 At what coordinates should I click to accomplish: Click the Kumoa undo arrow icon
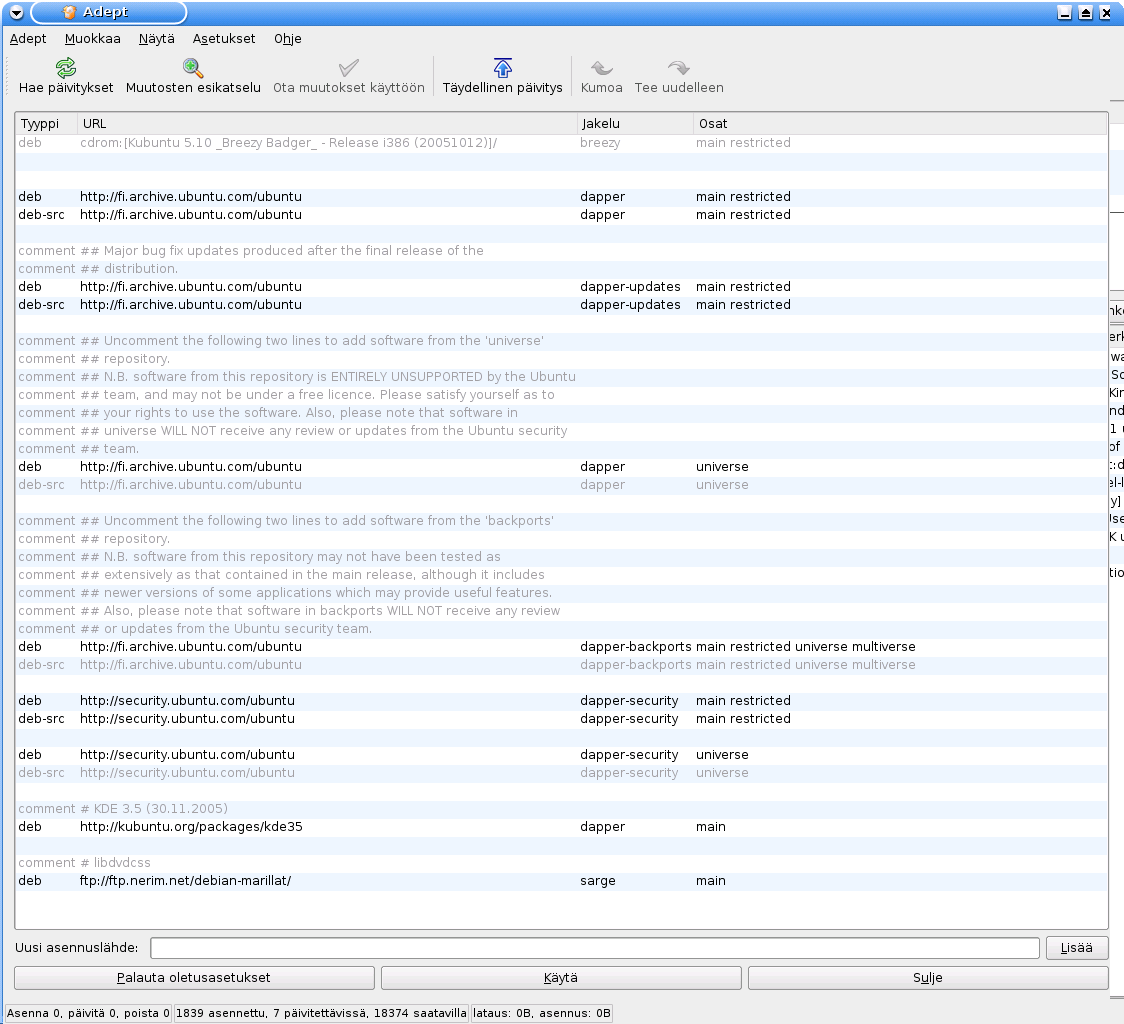(602, 68)
